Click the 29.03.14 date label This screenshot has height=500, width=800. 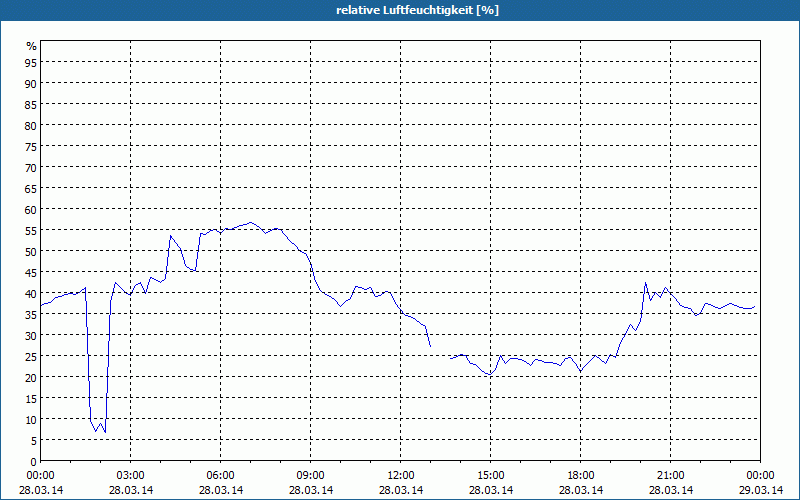point(761,490)
